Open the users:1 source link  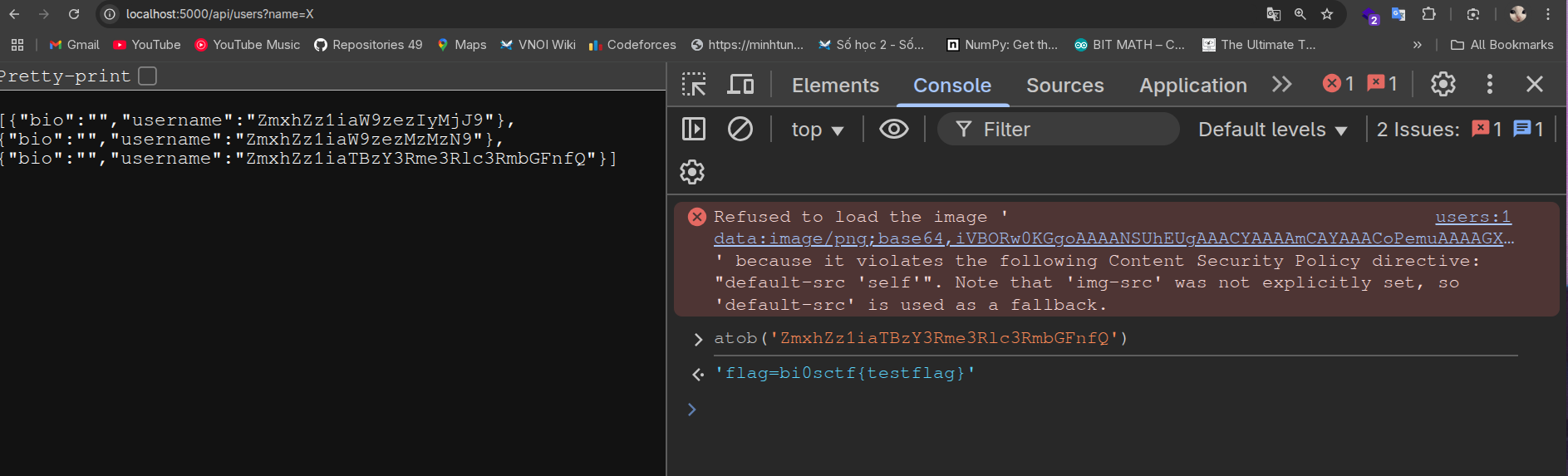pyautogui.click(x=1472, y=217)
